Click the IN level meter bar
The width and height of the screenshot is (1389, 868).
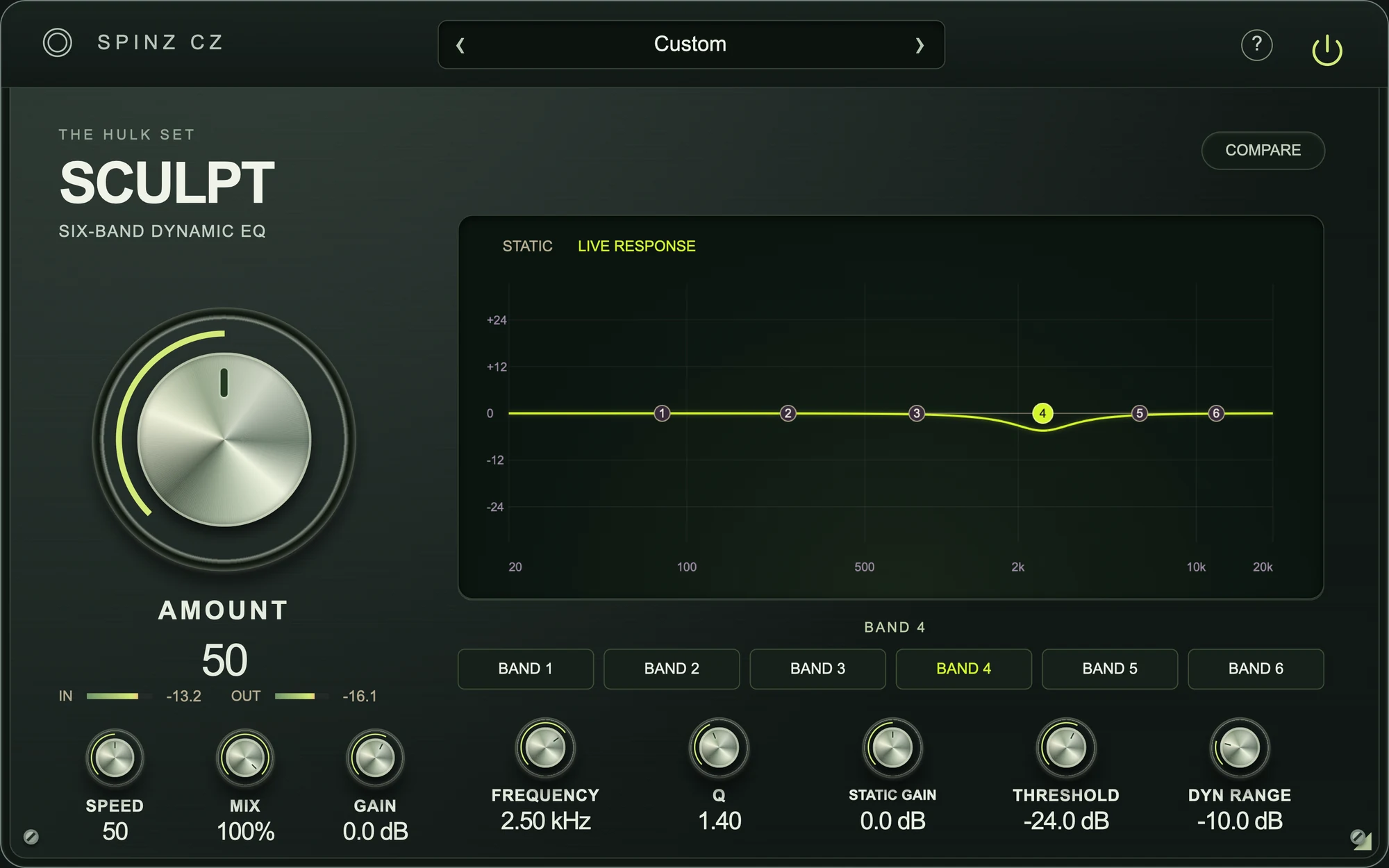pos(119,696)
